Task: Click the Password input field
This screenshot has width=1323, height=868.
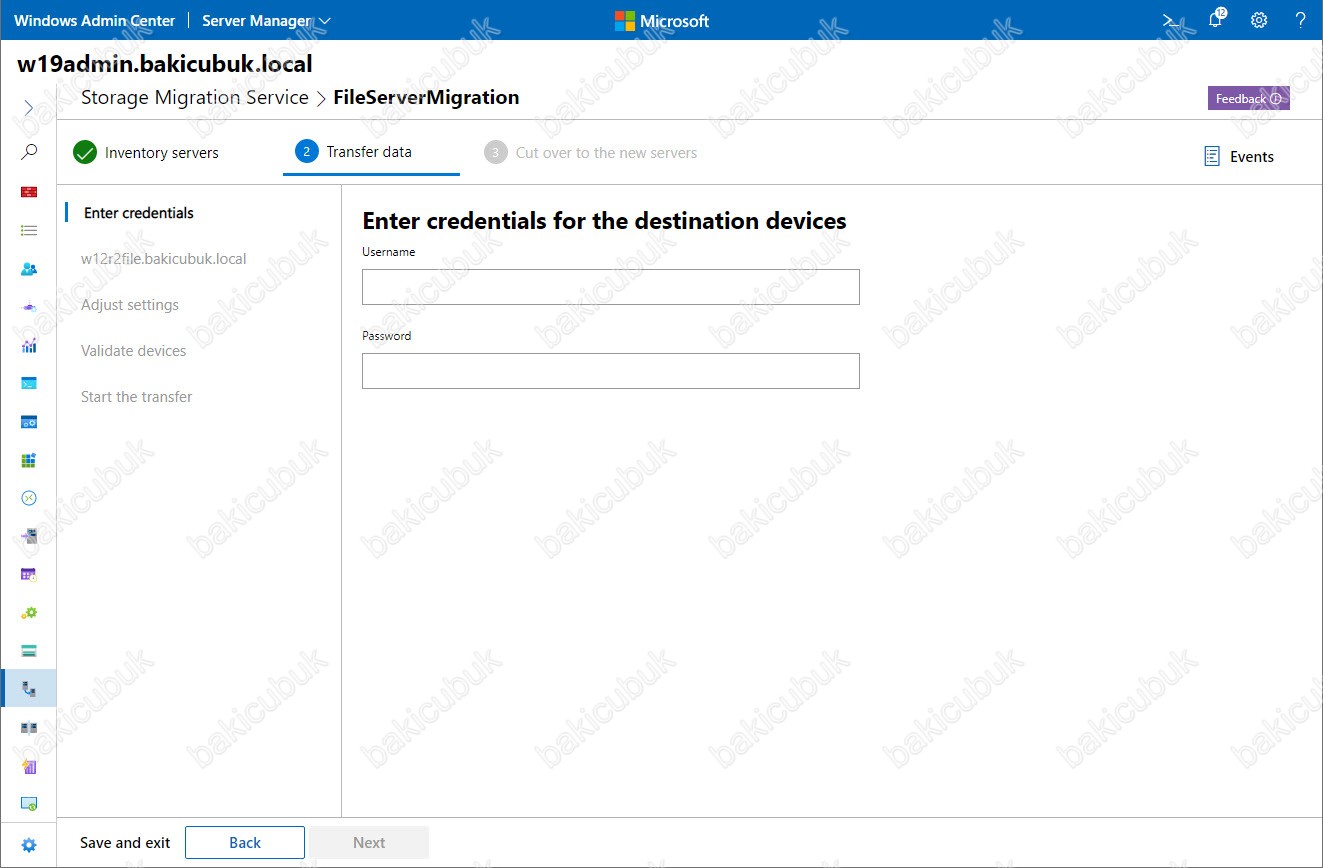Action: (x=611, y=371)
